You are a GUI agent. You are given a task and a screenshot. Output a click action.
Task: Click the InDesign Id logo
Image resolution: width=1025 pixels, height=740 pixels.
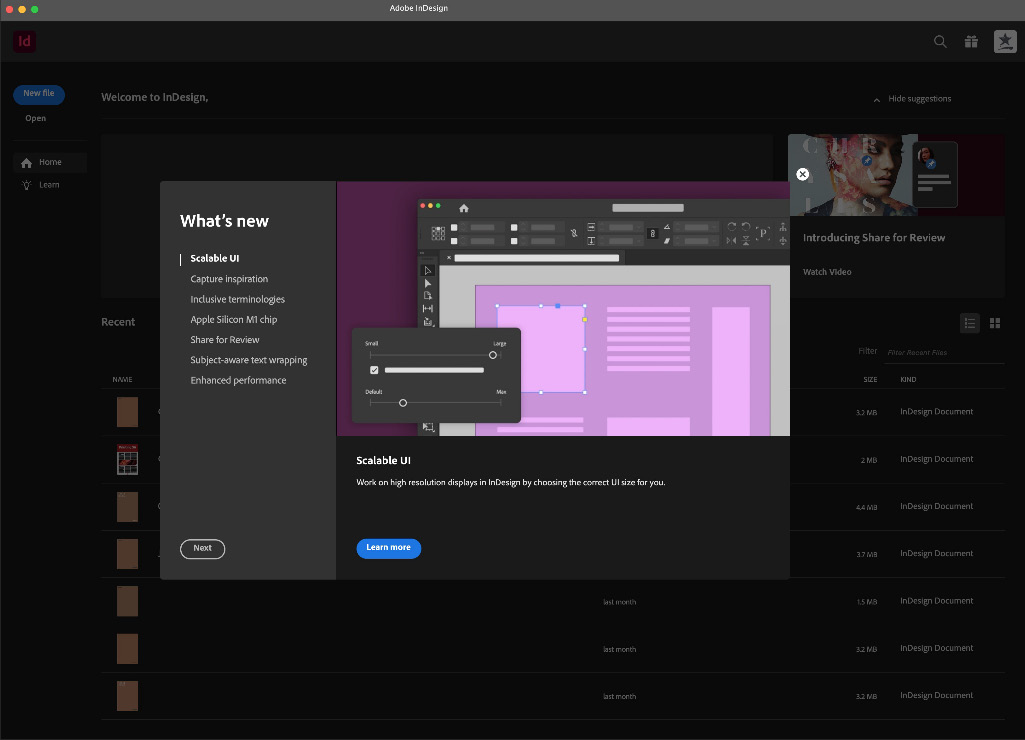click(24, 42)
